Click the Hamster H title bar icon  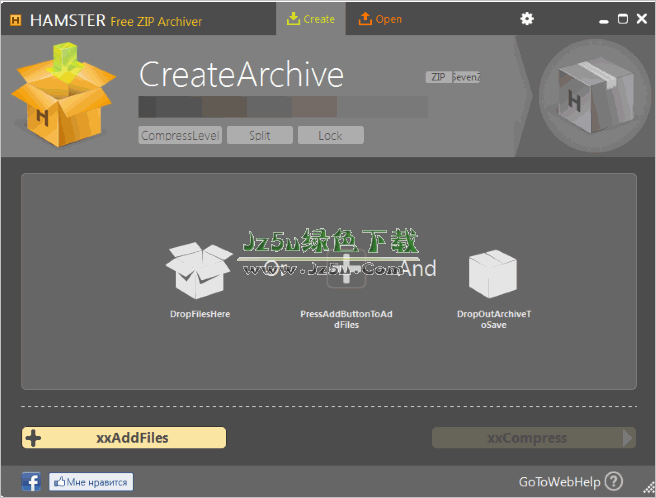click(x=15, y=20)
